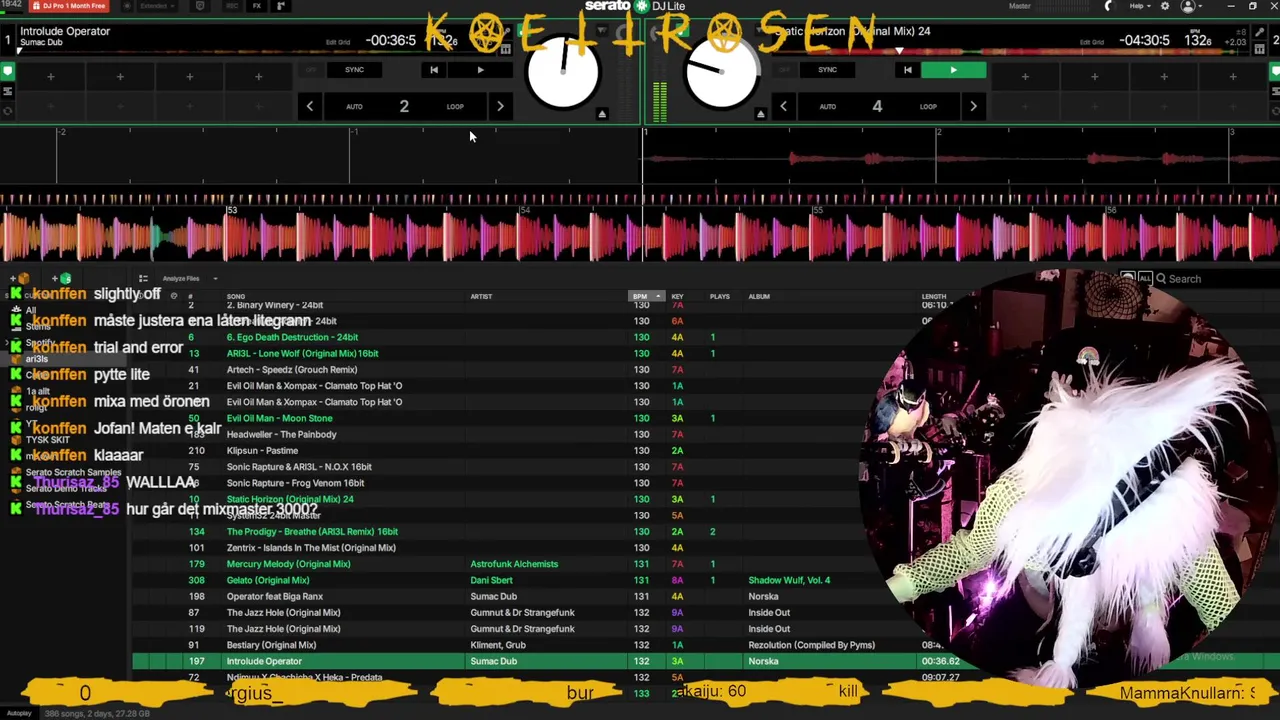Toggle library list view icon
Image resolution: width=1280 pixels, height=720 pixels.
(x=143, y=279)
